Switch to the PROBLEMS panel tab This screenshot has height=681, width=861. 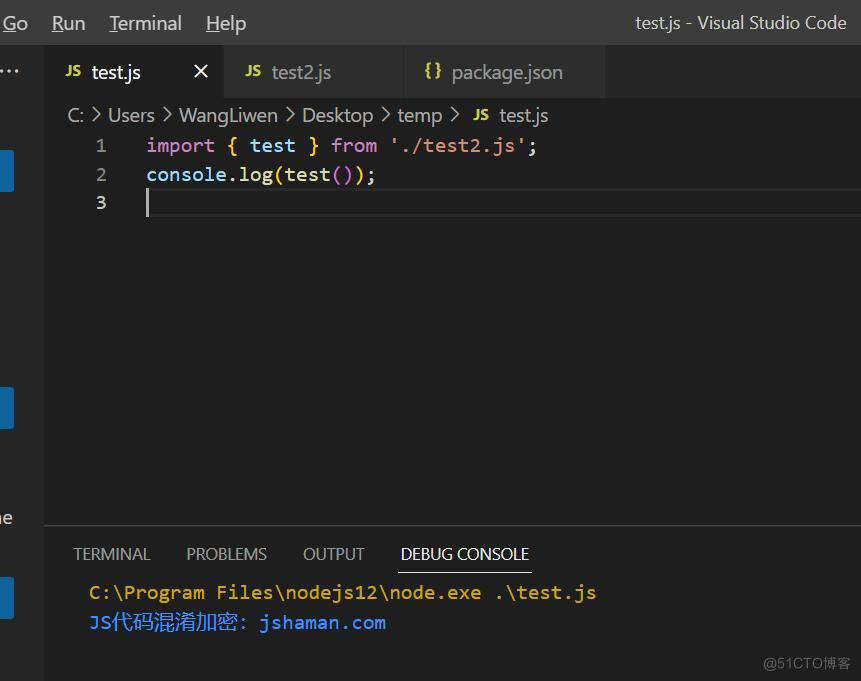226,554
